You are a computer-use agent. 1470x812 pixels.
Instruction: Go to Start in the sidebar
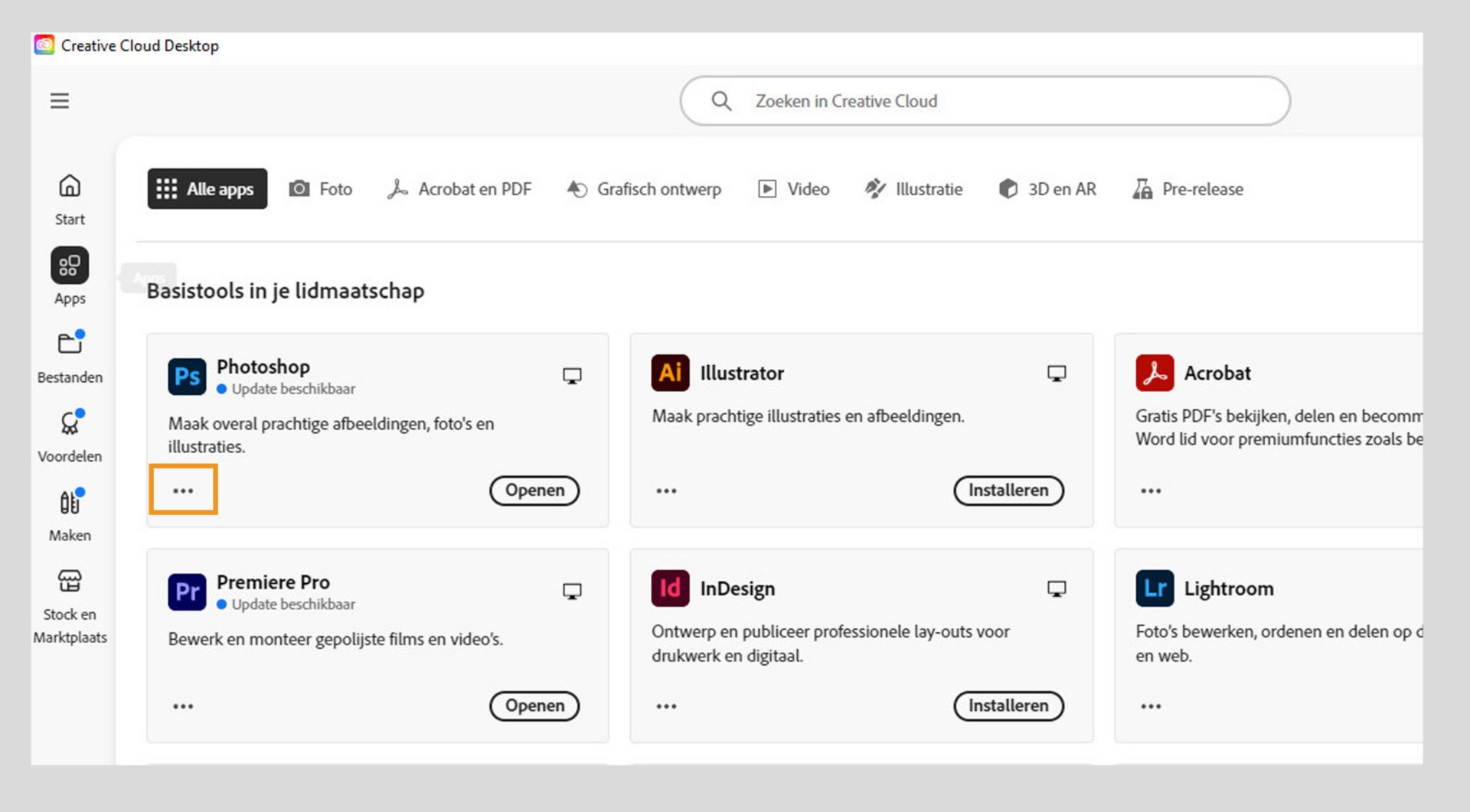tap(70, 198)
